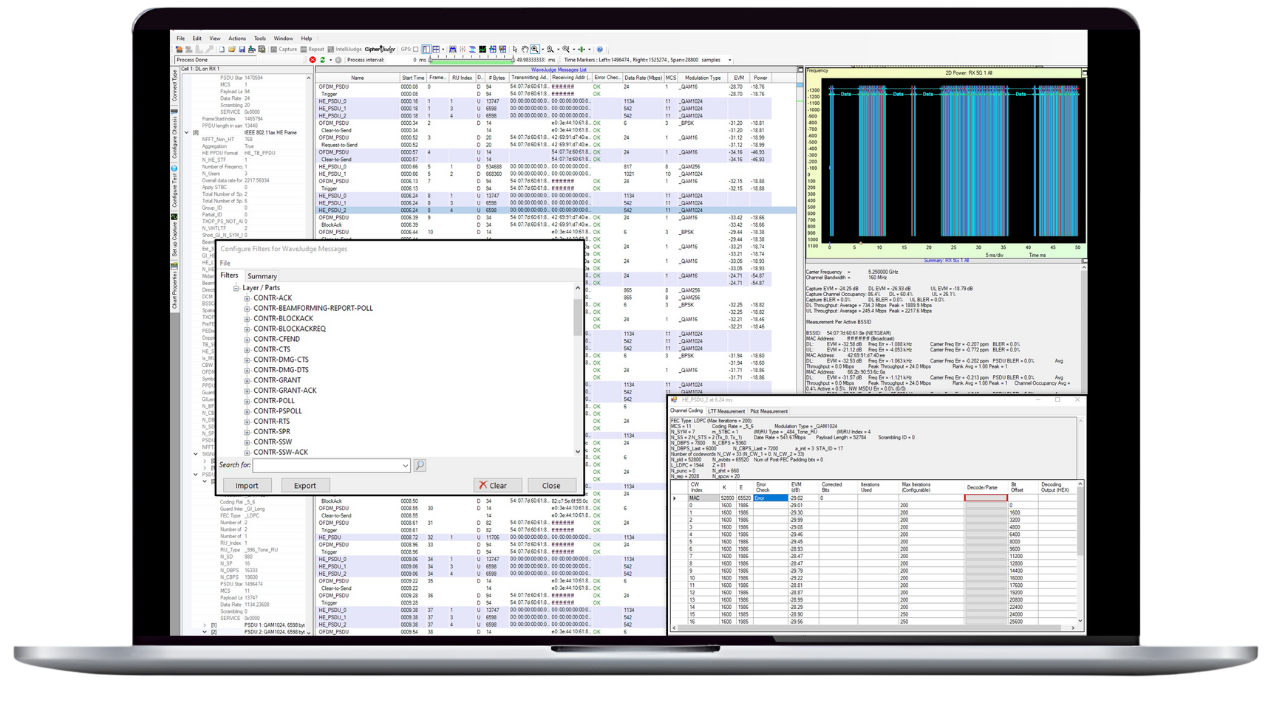
Task: Switch to the Summary tab in filter dialog
Action: 262,276
